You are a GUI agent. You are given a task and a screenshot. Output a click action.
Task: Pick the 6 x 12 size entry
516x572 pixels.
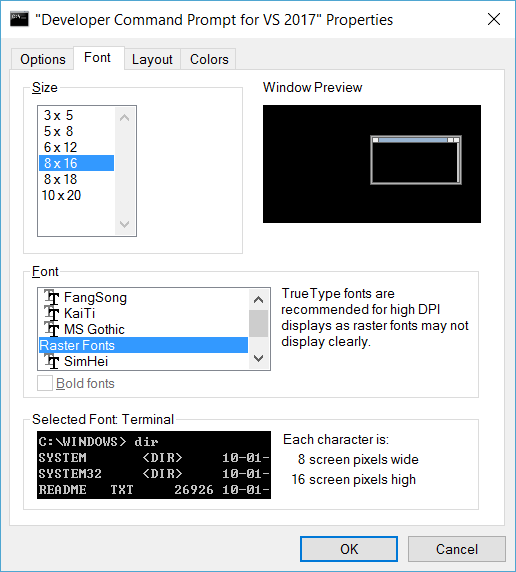(76, 147)
